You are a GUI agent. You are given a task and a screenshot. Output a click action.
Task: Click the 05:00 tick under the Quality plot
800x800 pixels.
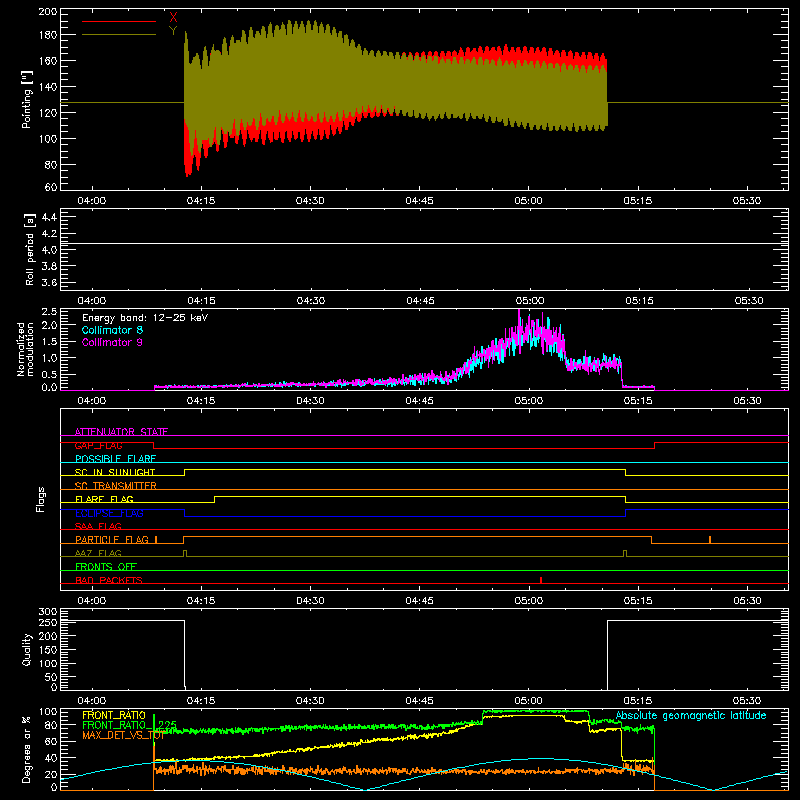pyautogui.click(x=529, y=701)
